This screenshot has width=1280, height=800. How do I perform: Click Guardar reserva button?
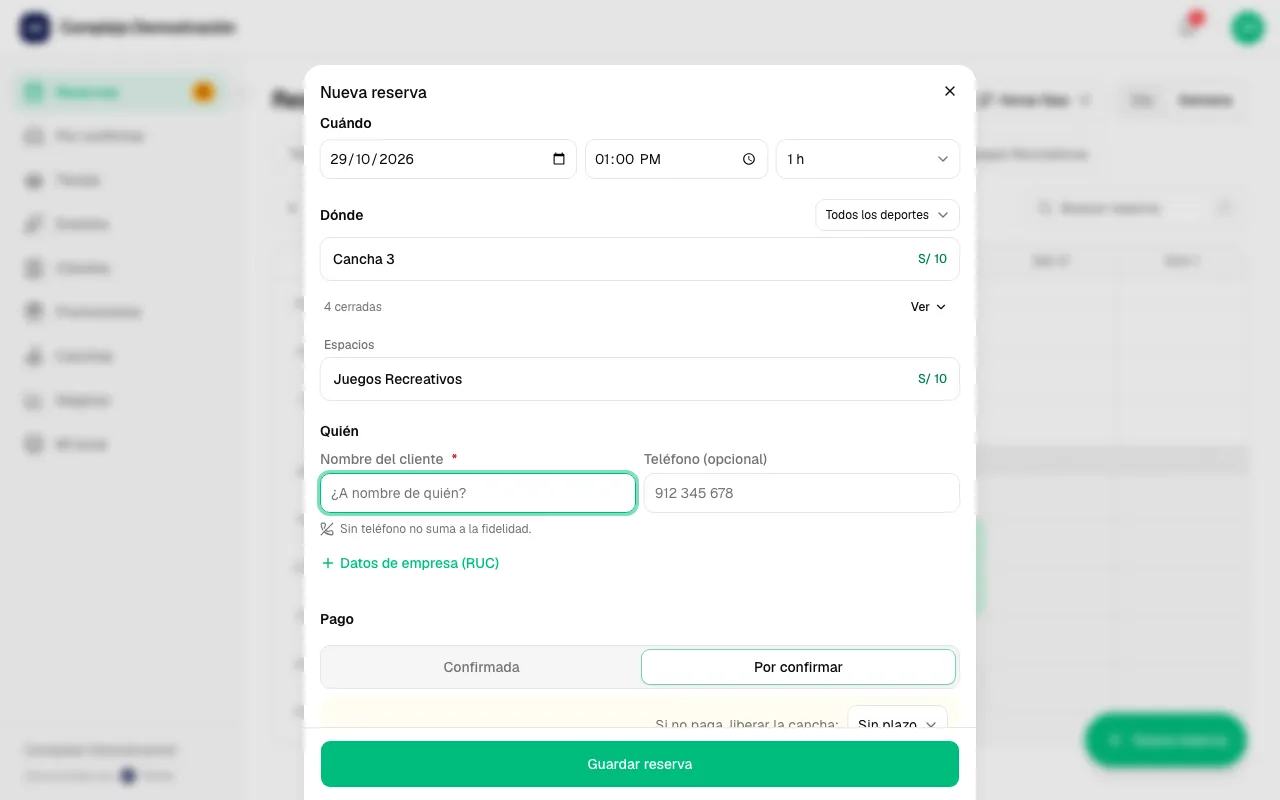640,764
